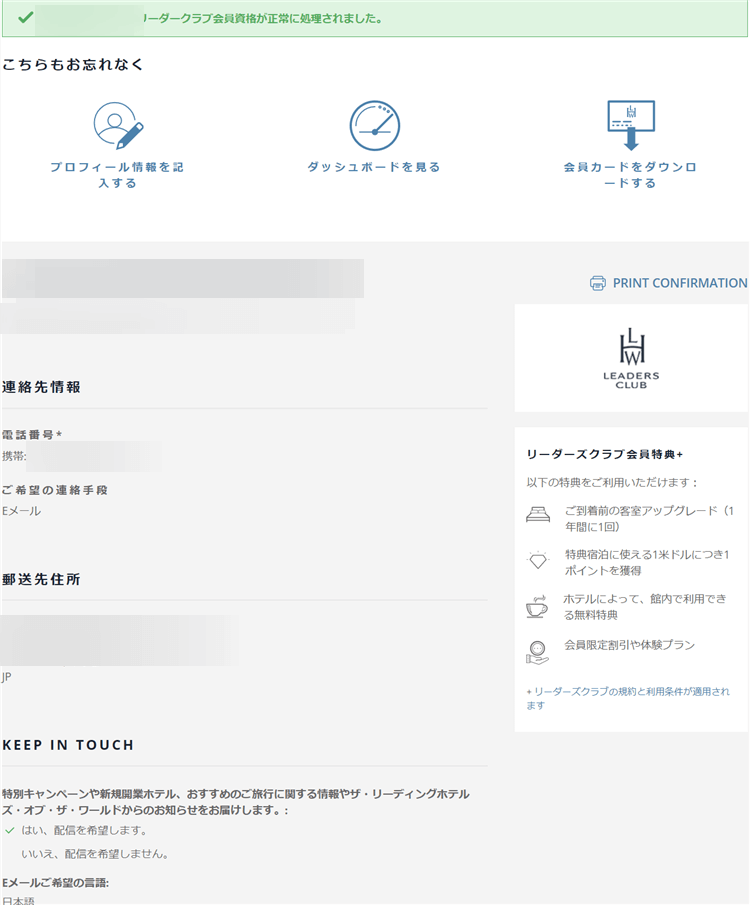The width and height of the screenshot is (750, 905).
Task: Click the LHW Leaders Club logo
Action: click(x=631, y=357)
